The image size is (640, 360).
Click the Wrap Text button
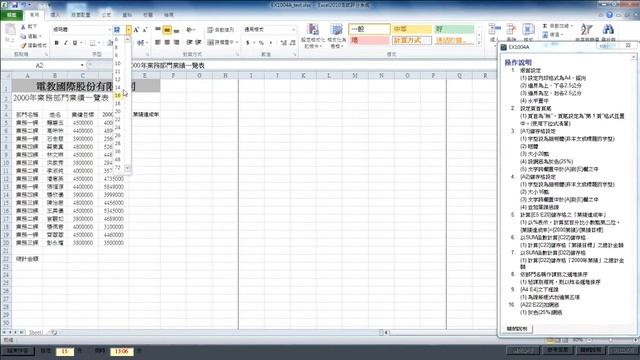click(x=220, y=30)
